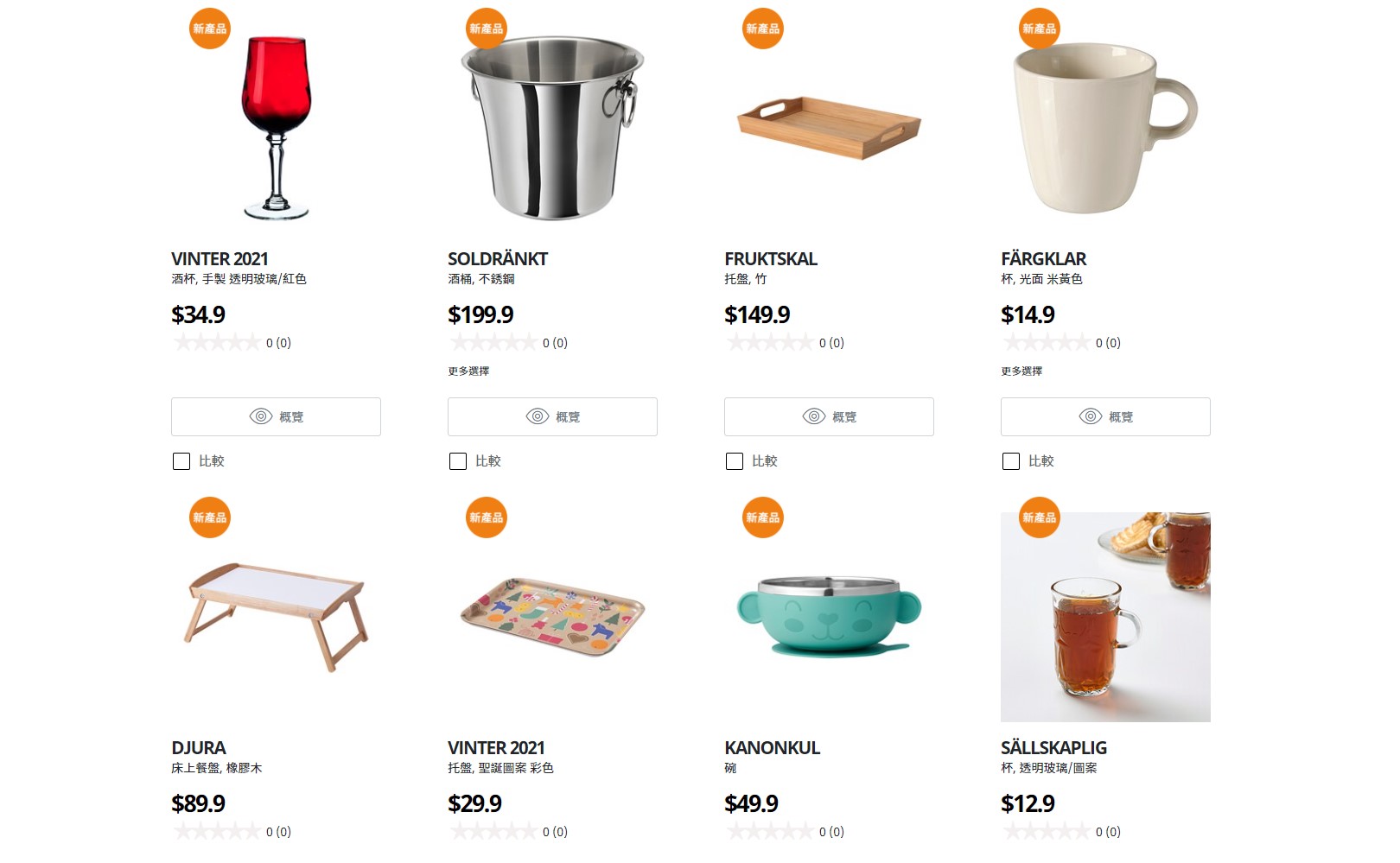Open the SÄLLSKAPLIG tea glass photo

tap(1105, 617)
